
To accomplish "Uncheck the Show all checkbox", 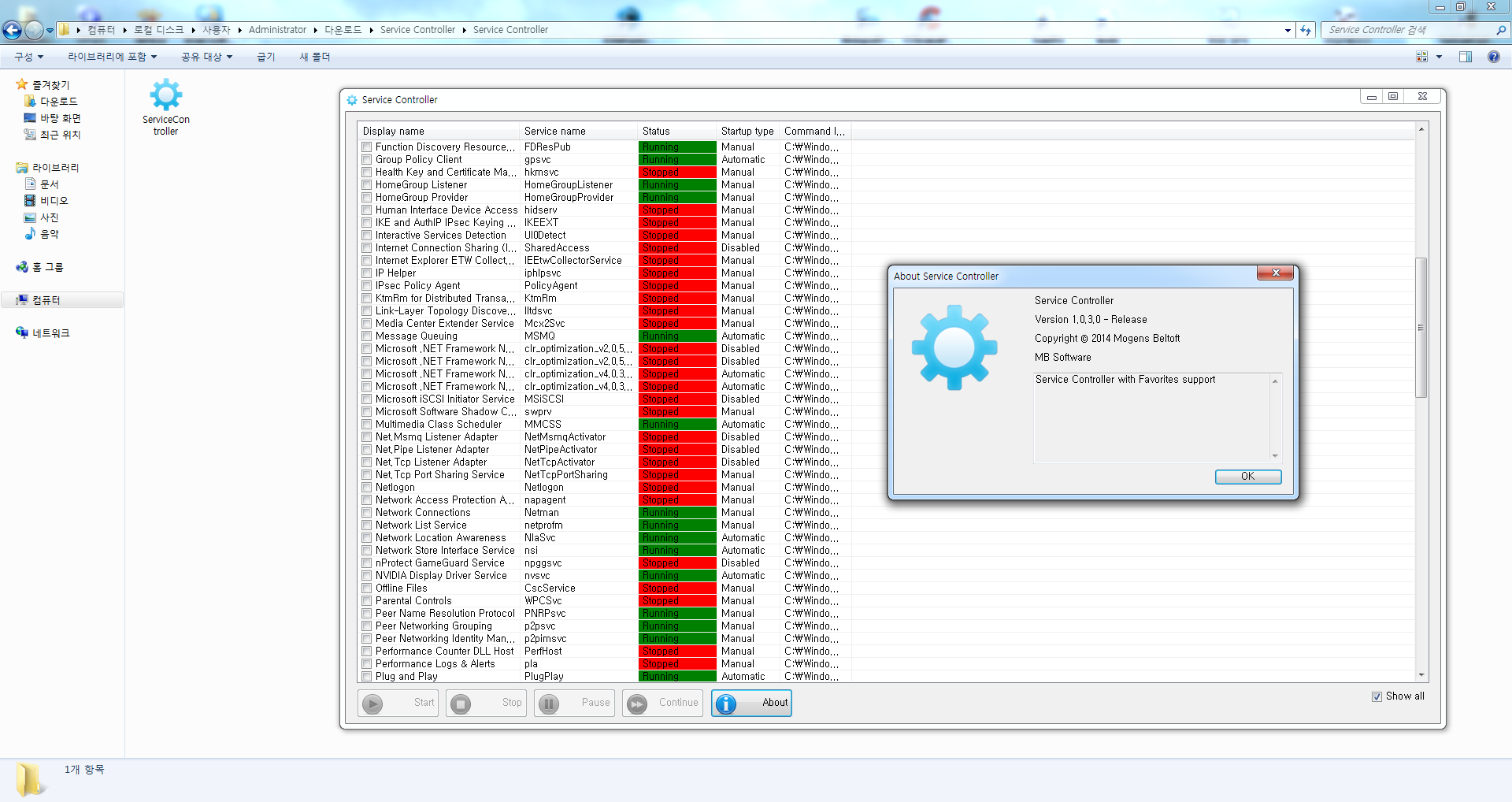I will (1377, 696).
